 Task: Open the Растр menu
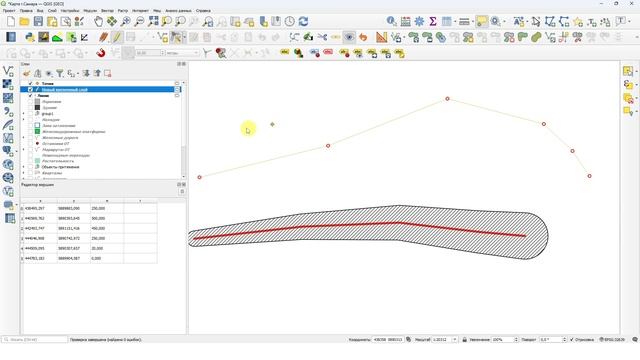pos(123,11)
